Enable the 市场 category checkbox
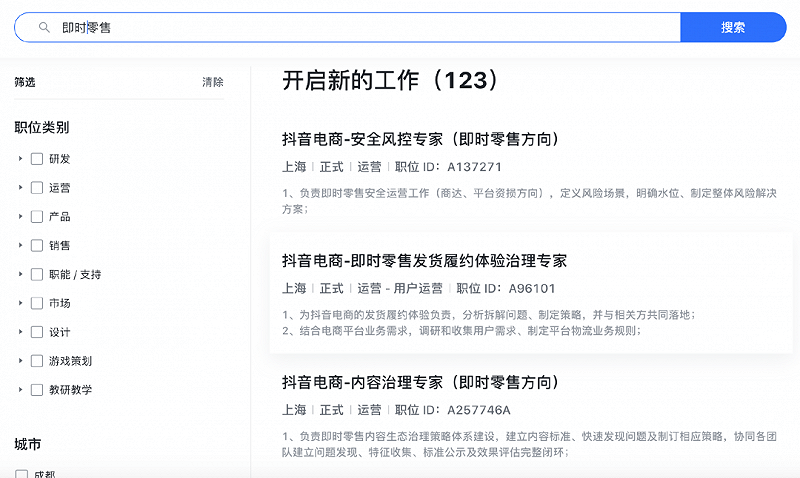 click(37, 303)
